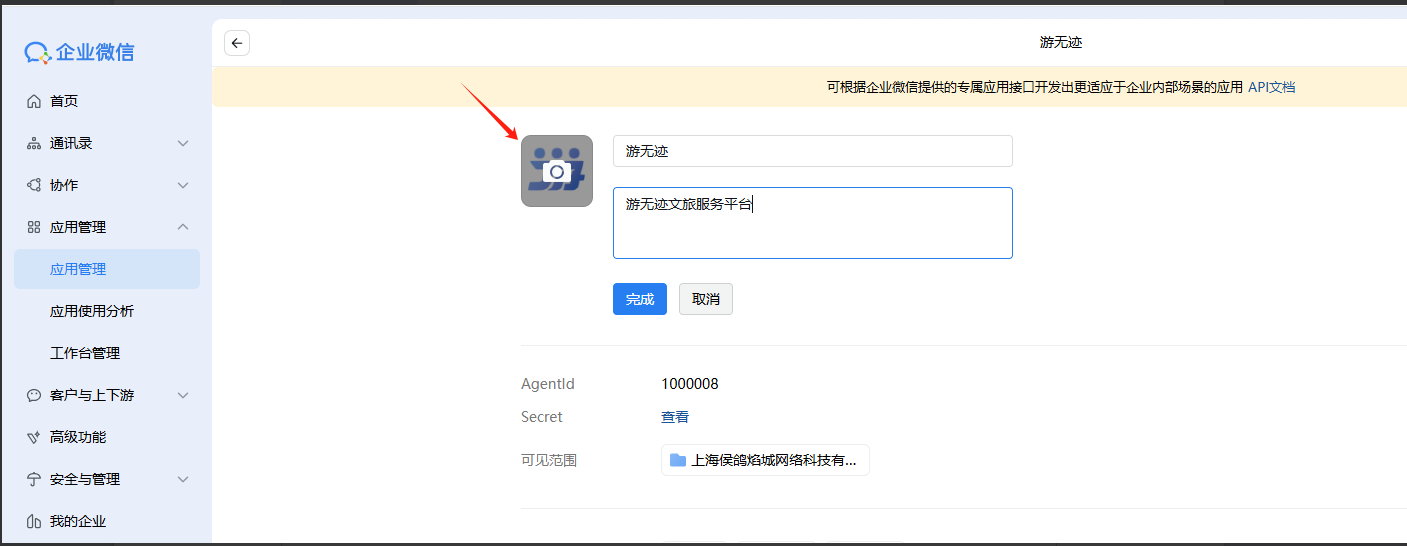Click the 协作 collaboration icon
The image size is (1407, 546).
(x=34, y=185)
